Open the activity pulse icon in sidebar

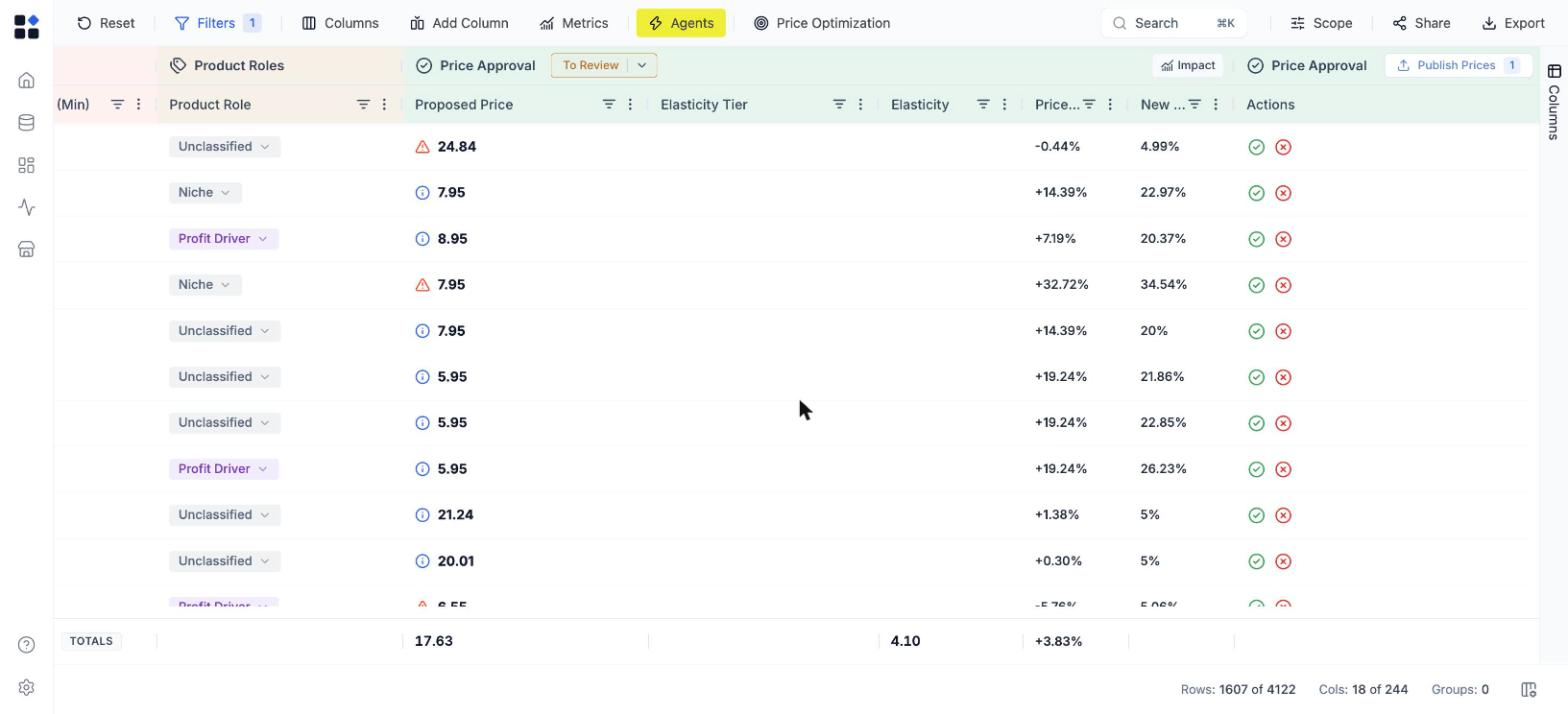click(27, 207)
